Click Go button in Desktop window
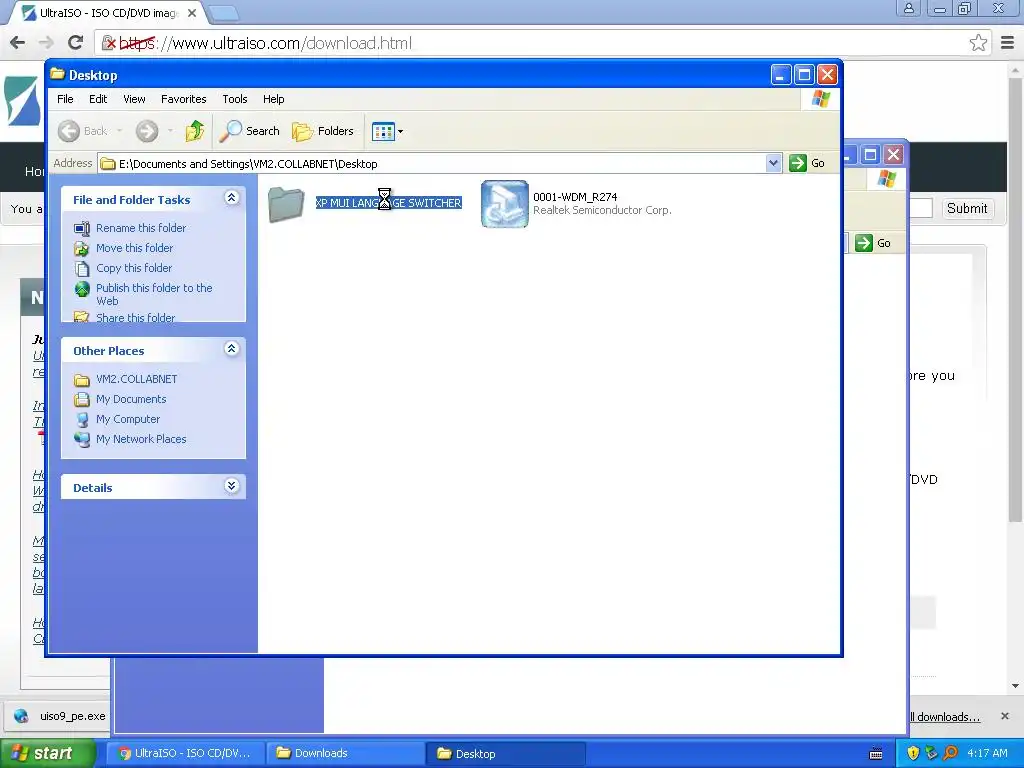Screen dimensions: 1024x768 (807, 163)
